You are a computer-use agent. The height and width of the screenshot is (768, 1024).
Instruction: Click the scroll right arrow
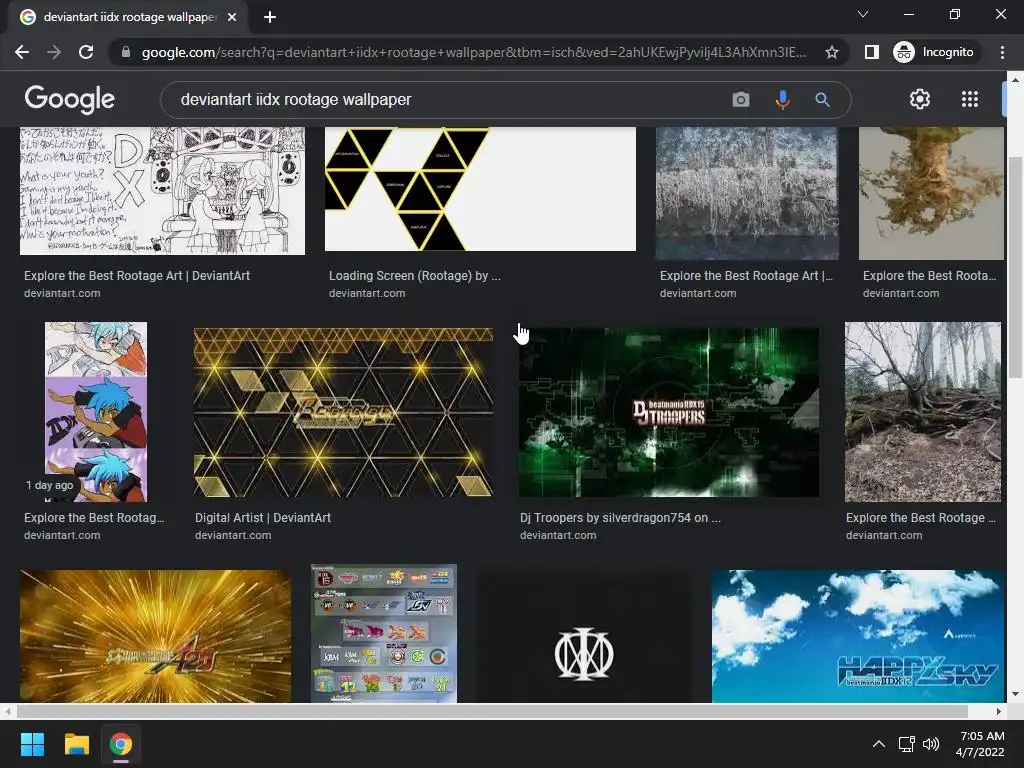(x=999, y=711)
